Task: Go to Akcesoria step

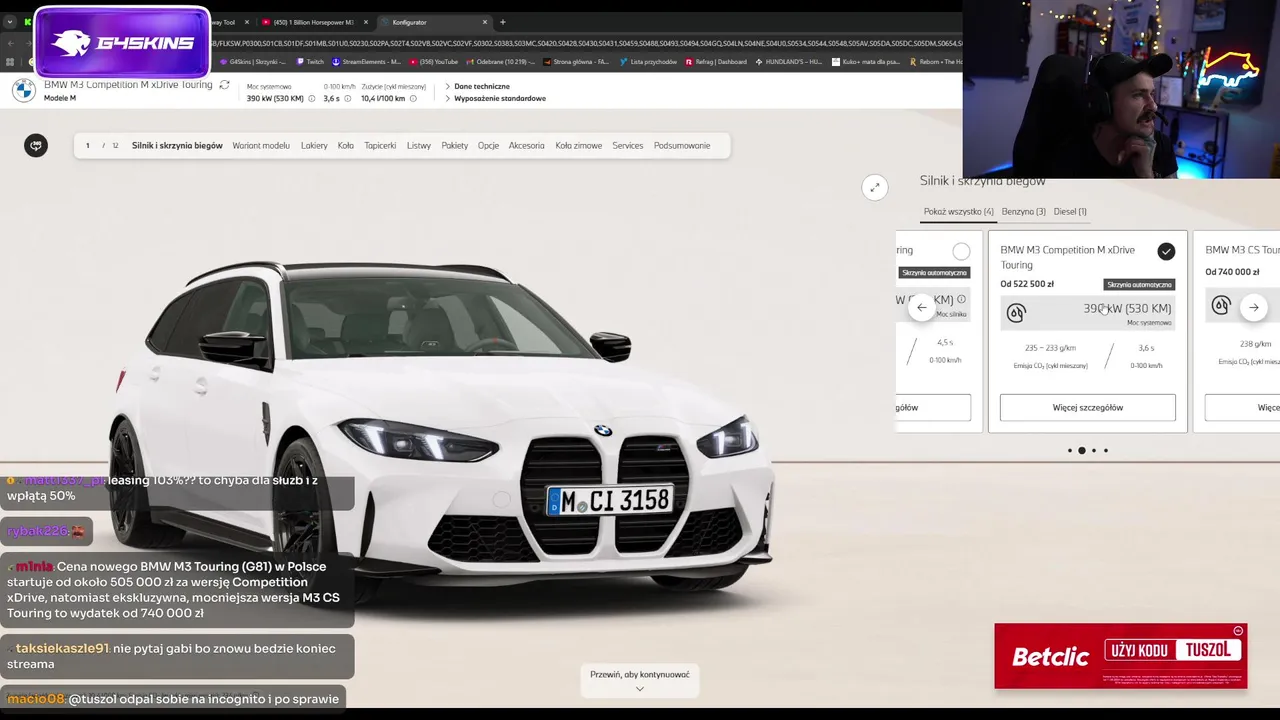Action: (527, 146)
